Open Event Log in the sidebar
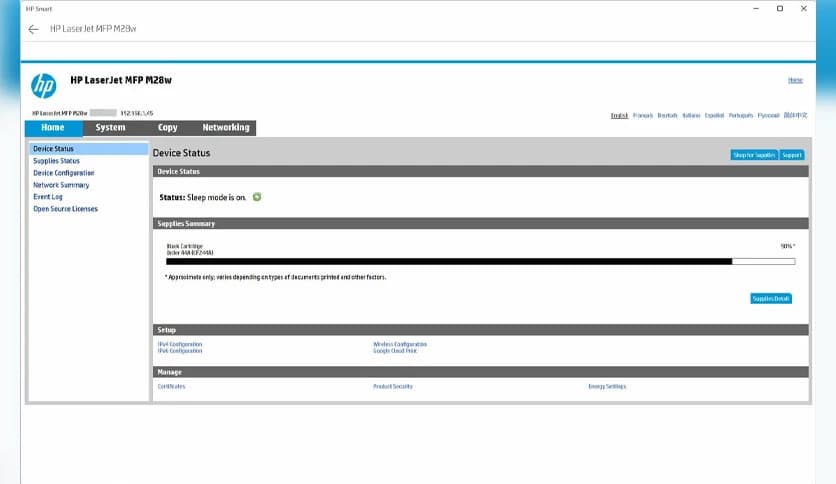The image size is (836, 484). pos(48,197)
